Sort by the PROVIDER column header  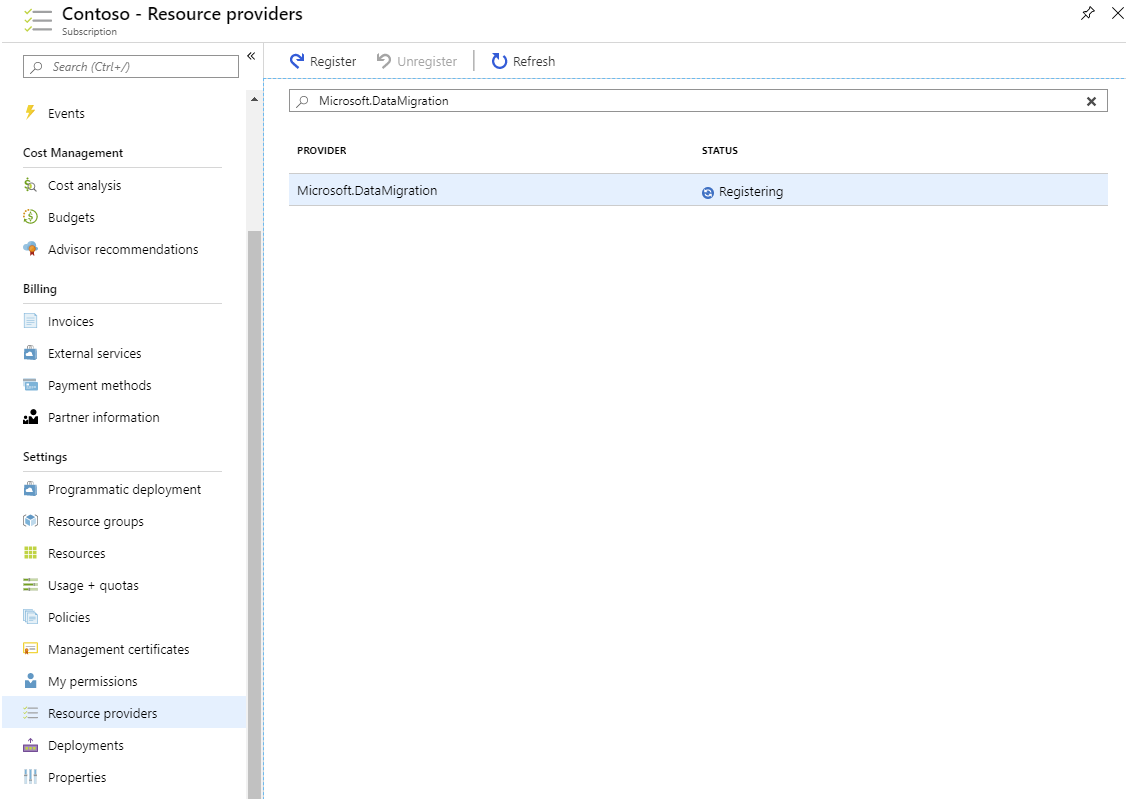coord(322,150)
